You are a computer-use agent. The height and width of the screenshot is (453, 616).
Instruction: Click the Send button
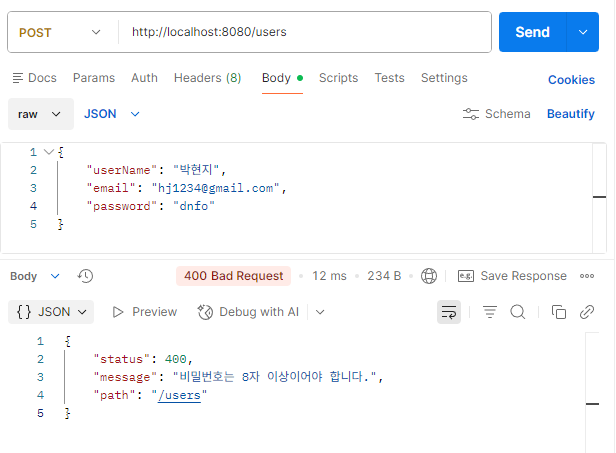(x=532, y=32)
